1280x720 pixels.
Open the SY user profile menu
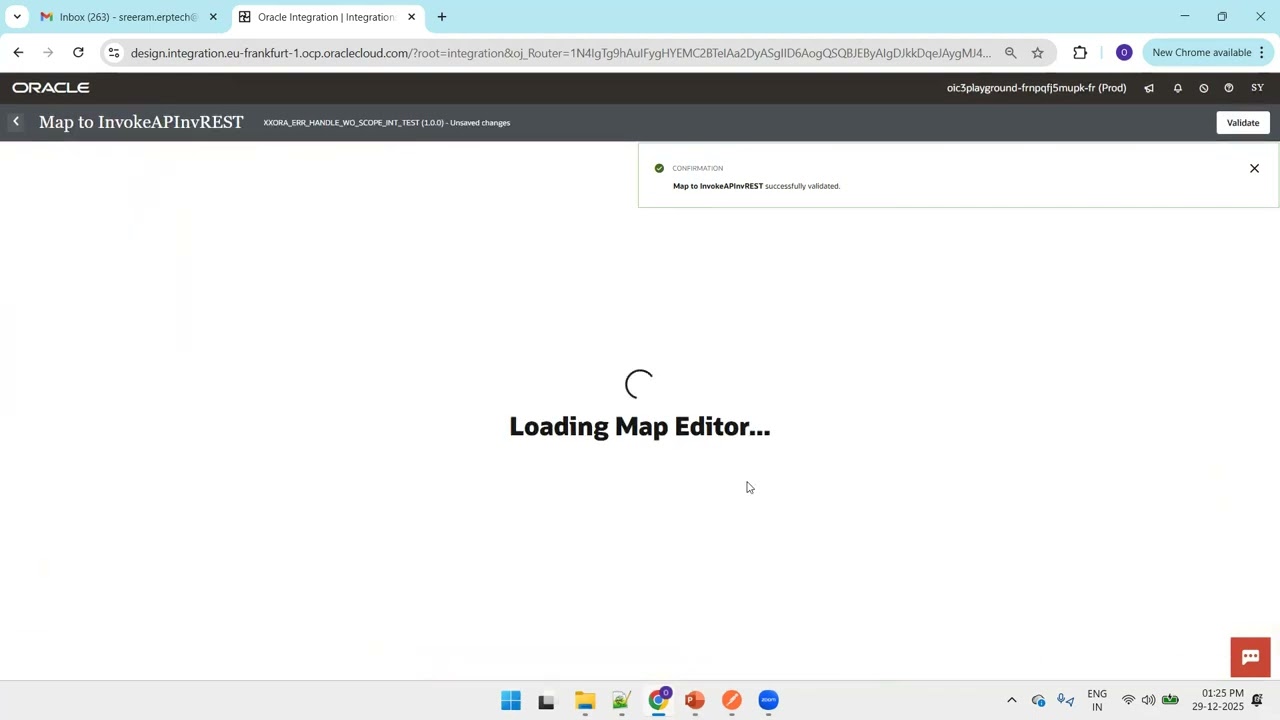[x=1257, y=88]
